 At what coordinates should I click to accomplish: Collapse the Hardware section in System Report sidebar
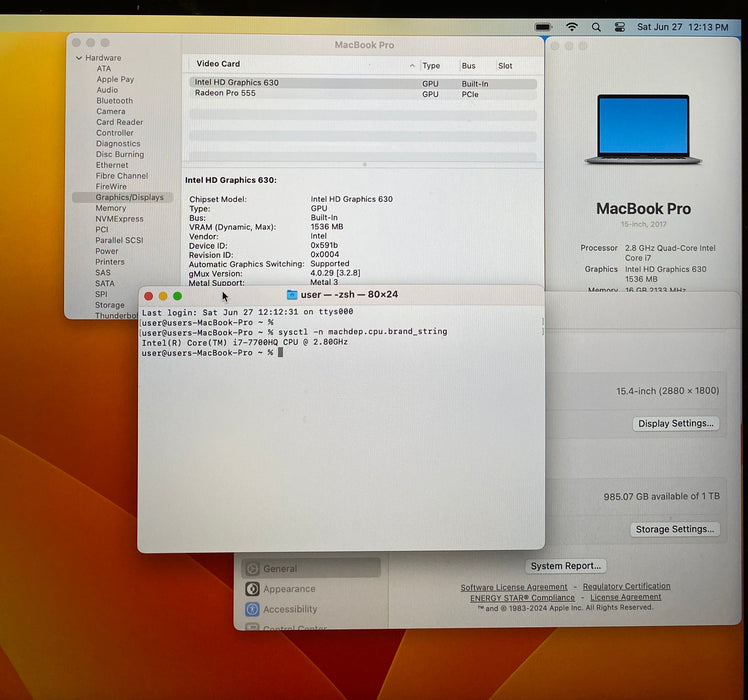pos(79,58)
